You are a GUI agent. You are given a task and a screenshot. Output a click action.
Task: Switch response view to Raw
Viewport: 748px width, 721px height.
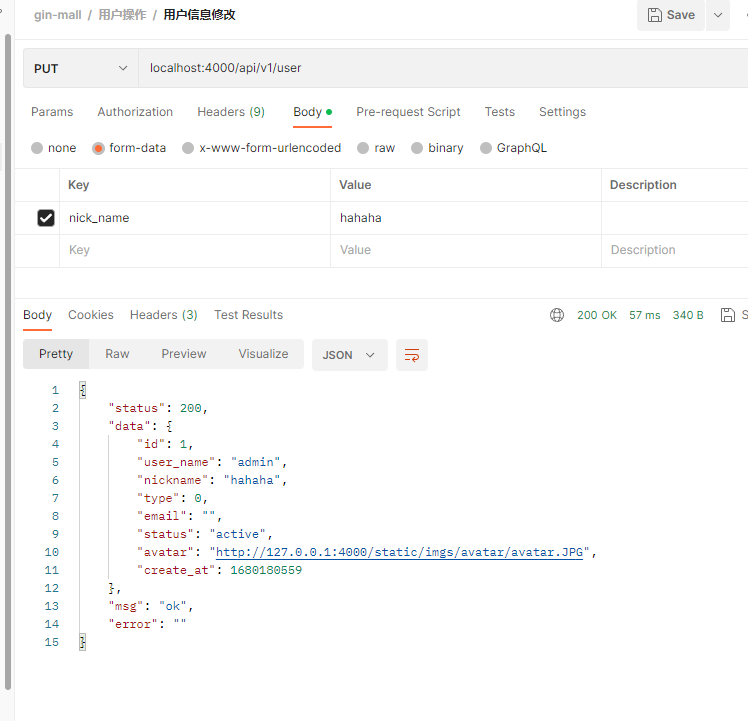click(x=117, y=354)
